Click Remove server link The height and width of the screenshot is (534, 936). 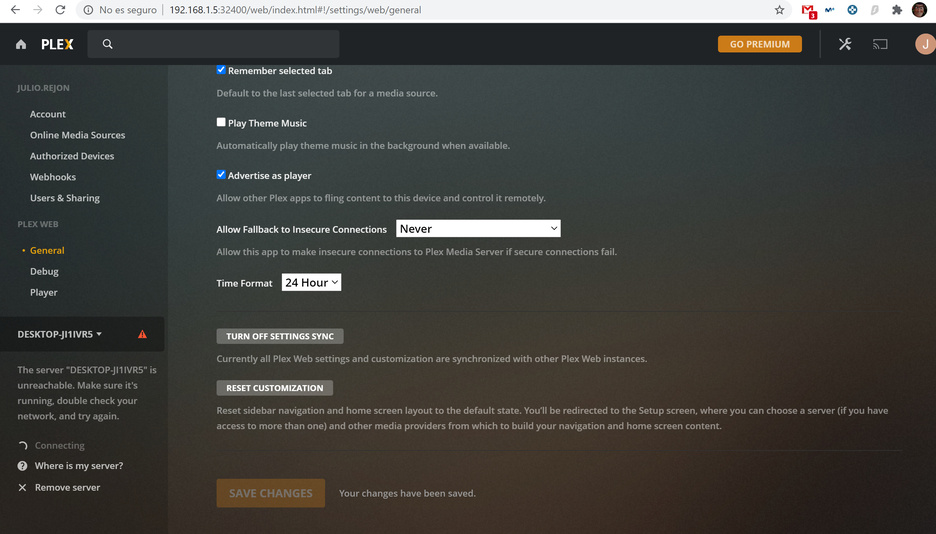click(67, 487)
